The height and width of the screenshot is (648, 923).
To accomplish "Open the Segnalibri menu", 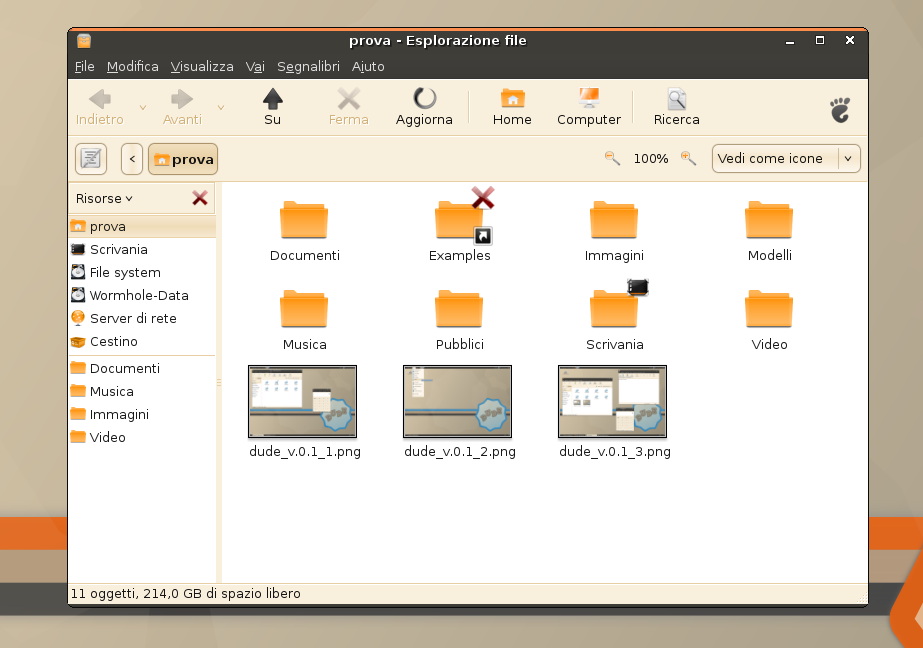I will click(308, 67).
